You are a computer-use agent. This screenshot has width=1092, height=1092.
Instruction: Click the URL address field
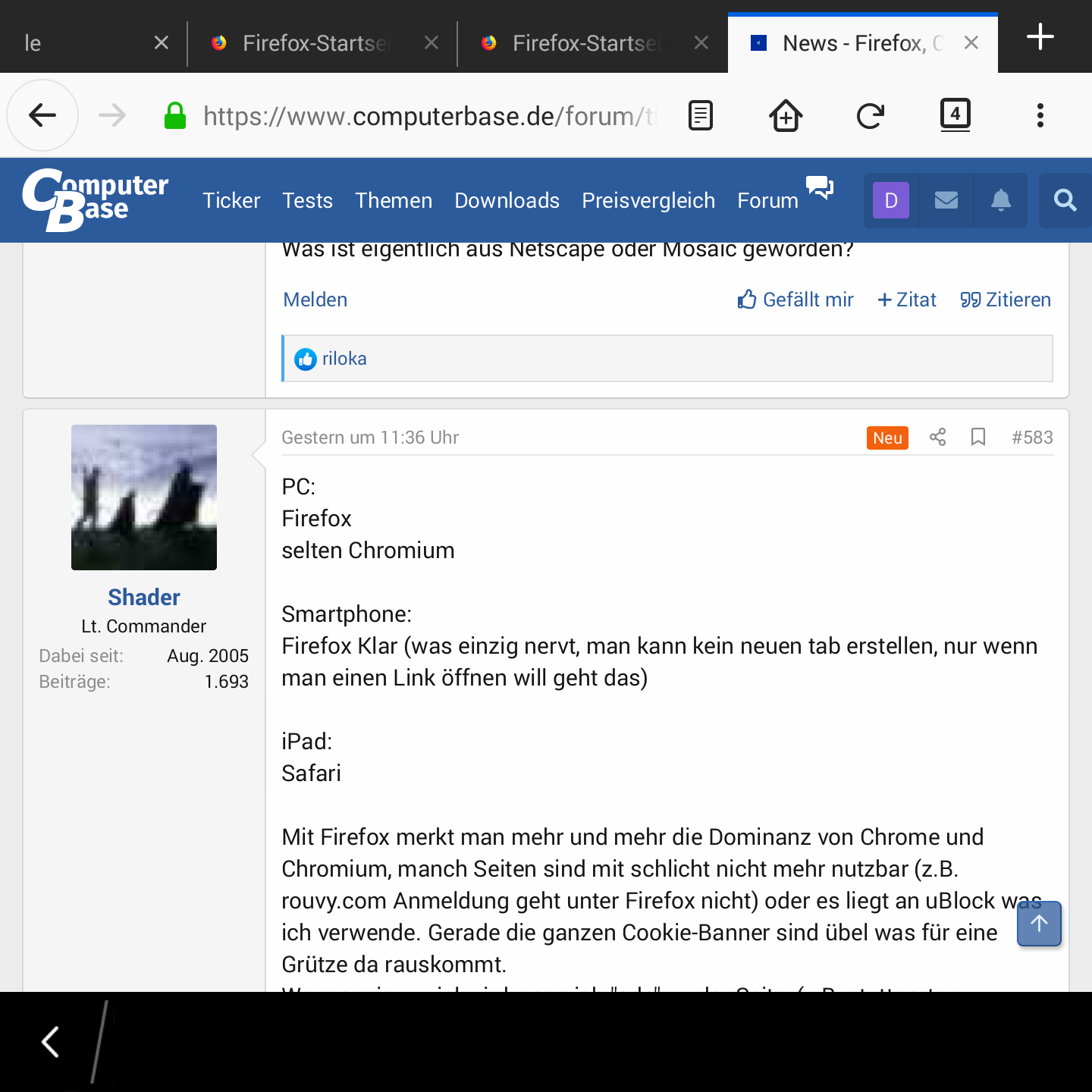428,116
